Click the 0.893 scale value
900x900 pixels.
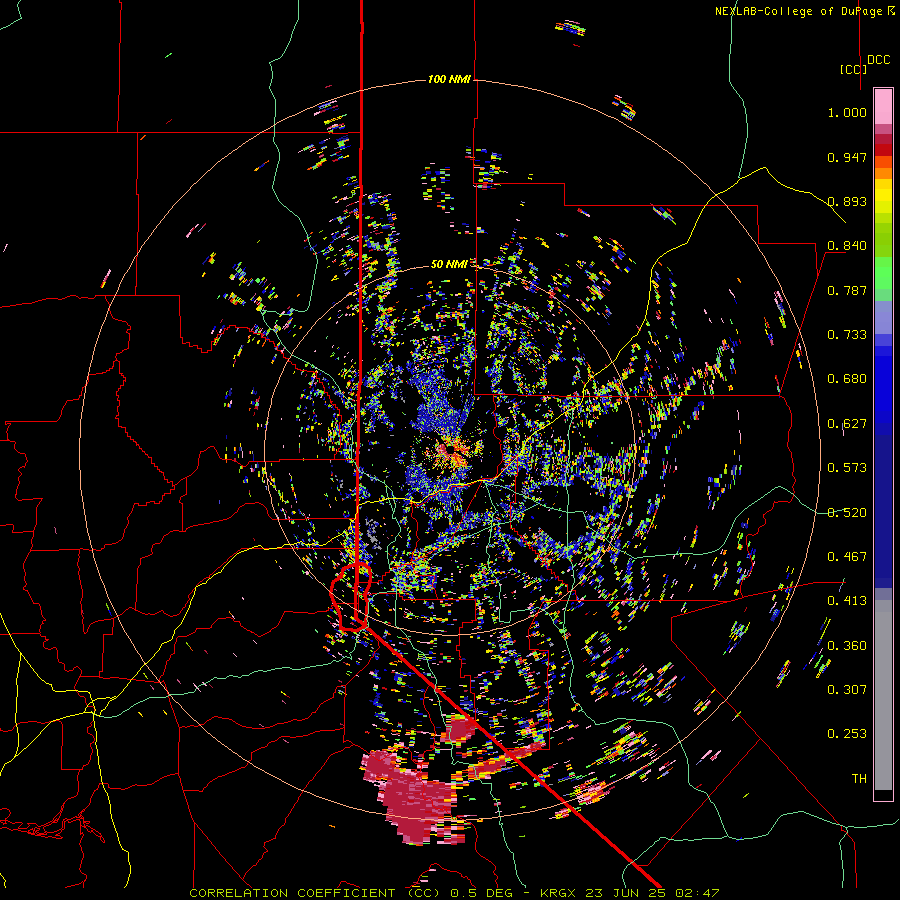(x=847, y=201)
